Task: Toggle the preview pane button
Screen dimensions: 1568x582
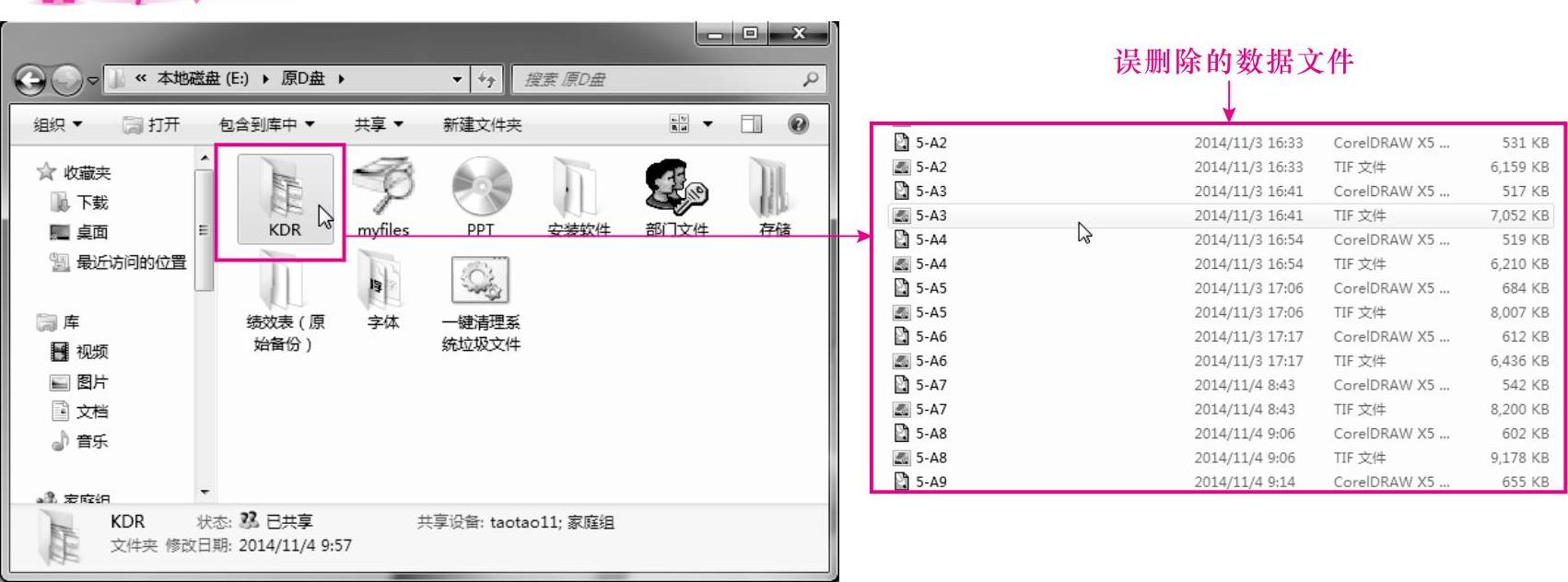Action: [x=752, y=124]
